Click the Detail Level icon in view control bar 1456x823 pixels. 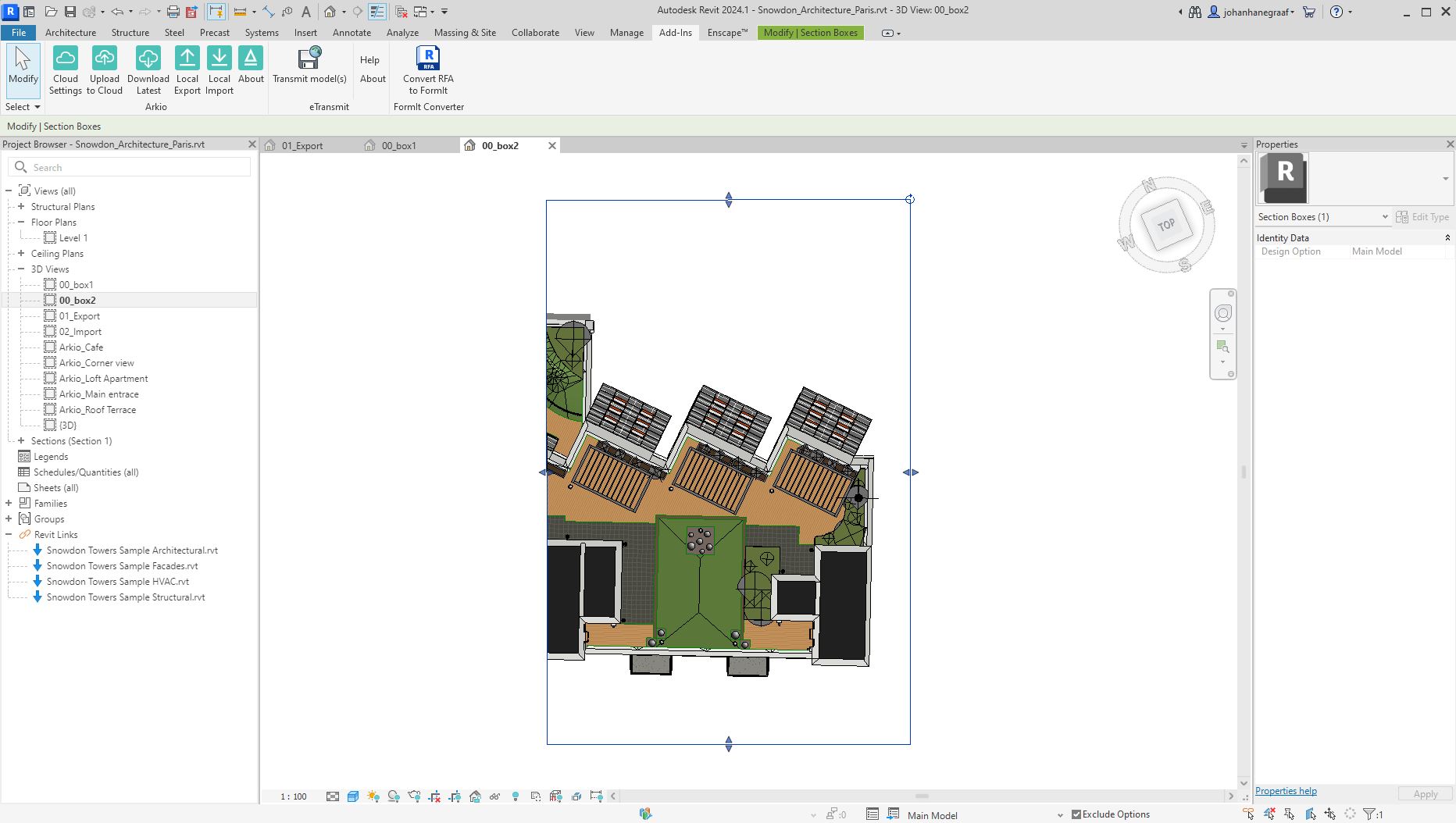click(333, 796)
